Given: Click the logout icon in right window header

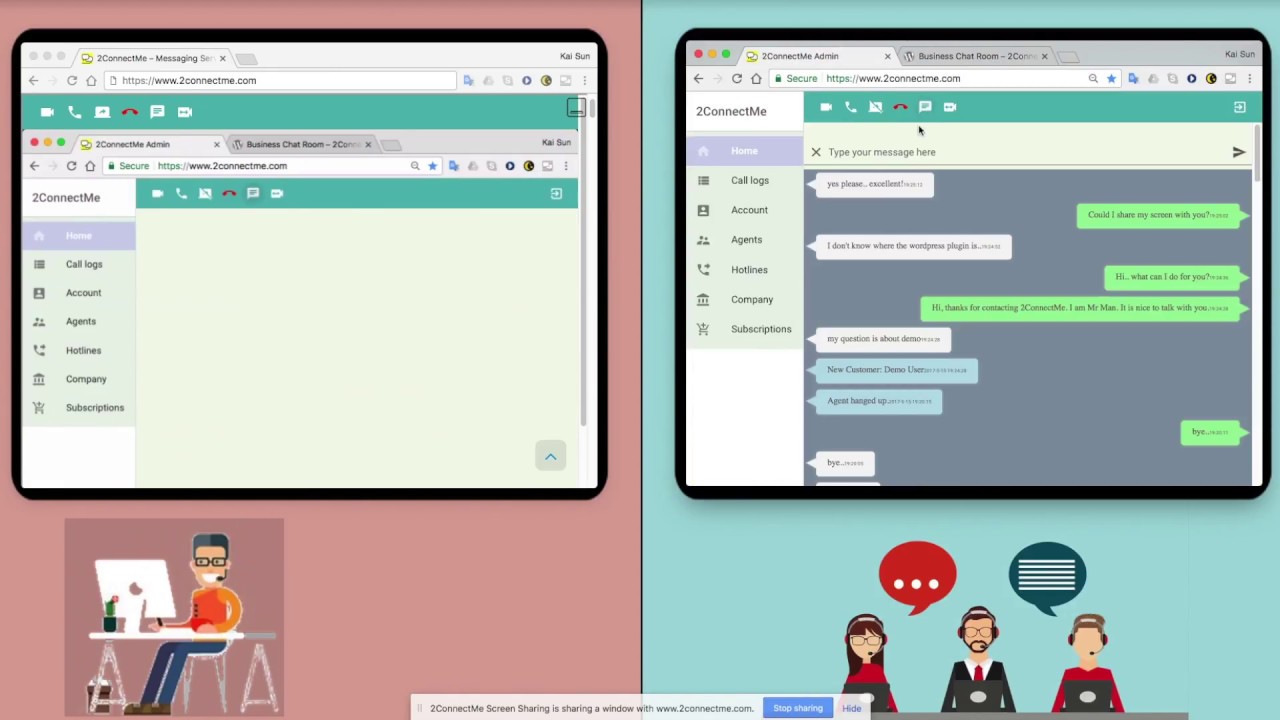Looking at the screenshot, I should pyautogui.click(x=1240, y=107).
